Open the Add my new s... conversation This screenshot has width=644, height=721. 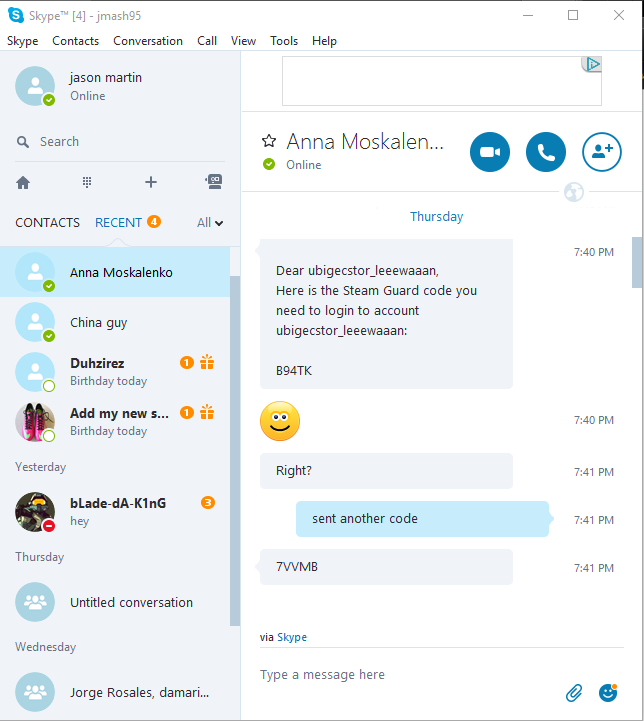click(115, 422)
